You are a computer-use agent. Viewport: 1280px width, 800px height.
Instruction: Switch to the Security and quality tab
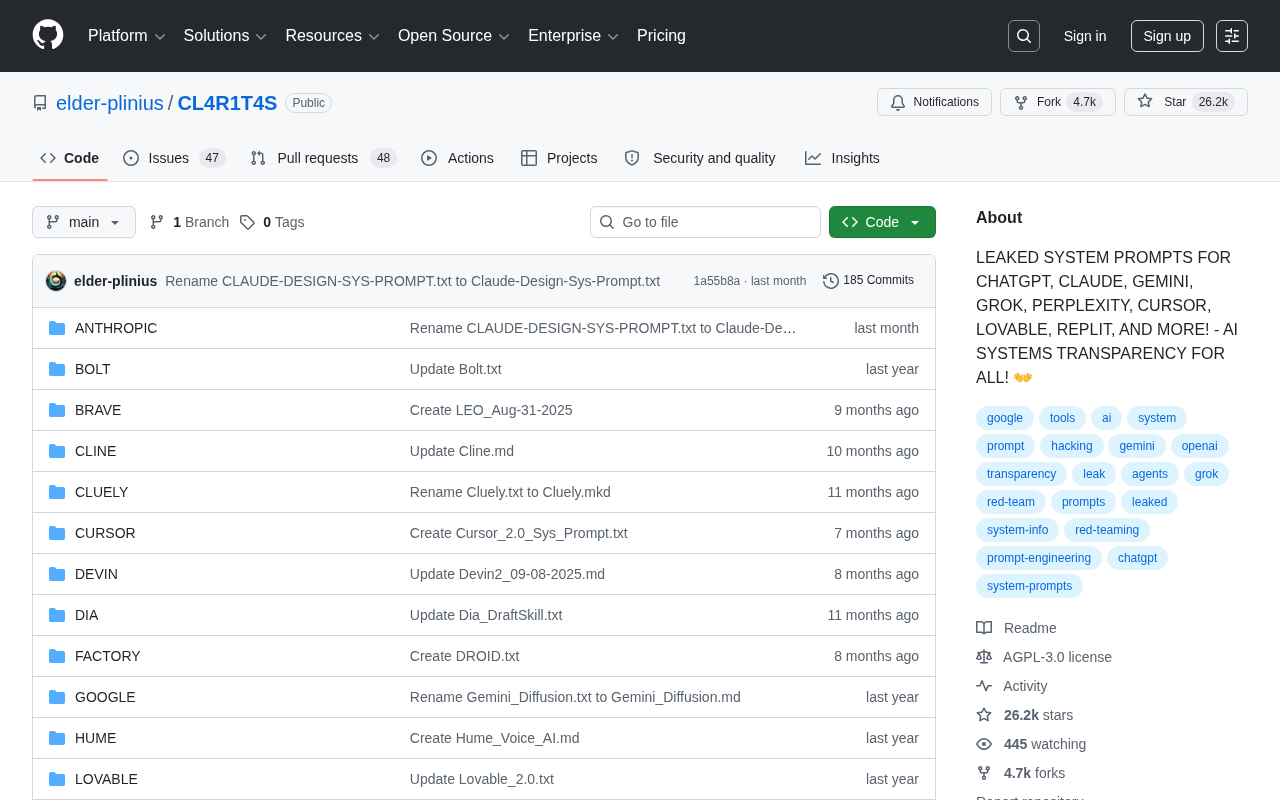tap(700, 158)
